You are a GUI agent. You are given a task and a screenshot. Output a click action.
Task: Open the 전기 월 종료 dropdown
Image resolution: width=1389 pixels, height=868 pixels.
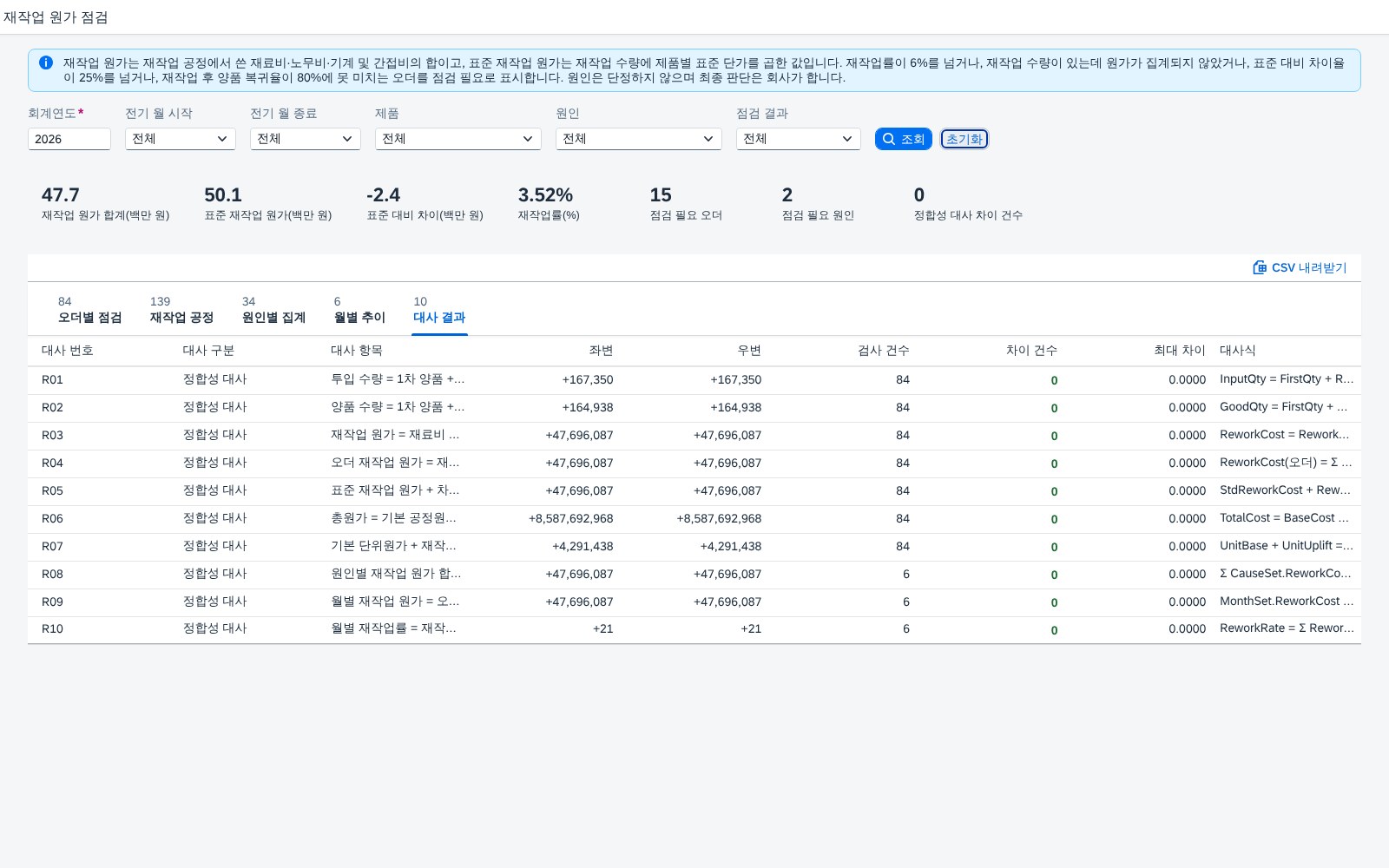pos(306,139)
